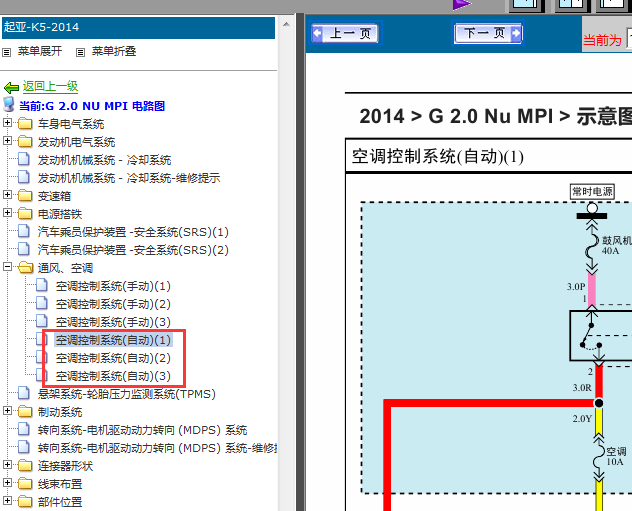Screen dimensions: 632x511
Task: Click the open folder icon of 通风、空调
Action: (25, 267)
